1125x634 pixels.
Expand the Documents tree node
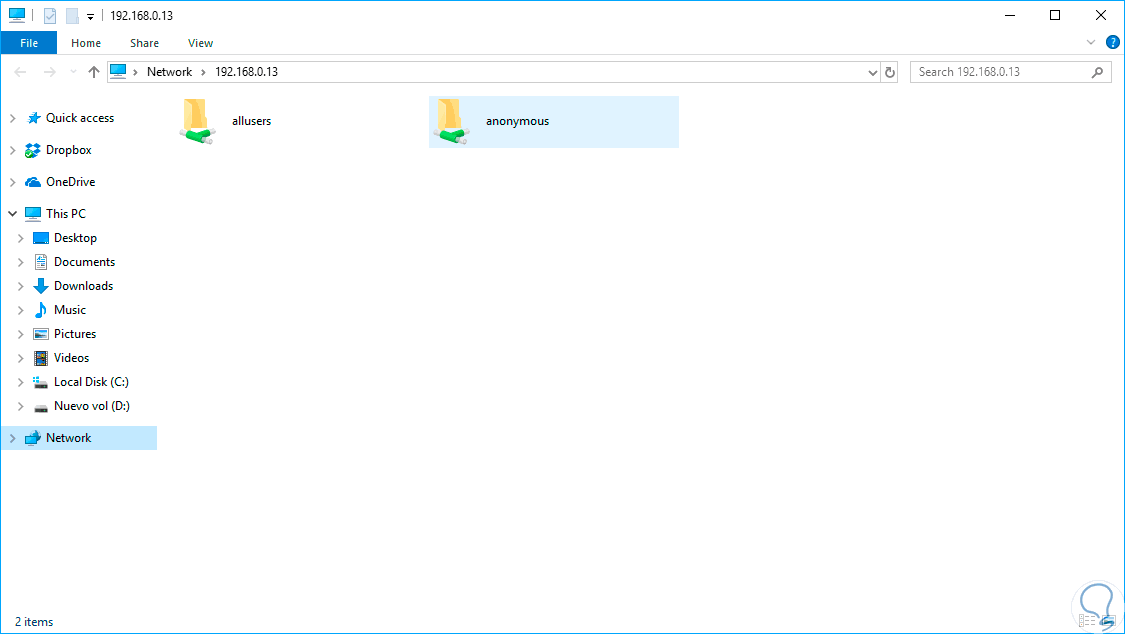tap(20, 262)
